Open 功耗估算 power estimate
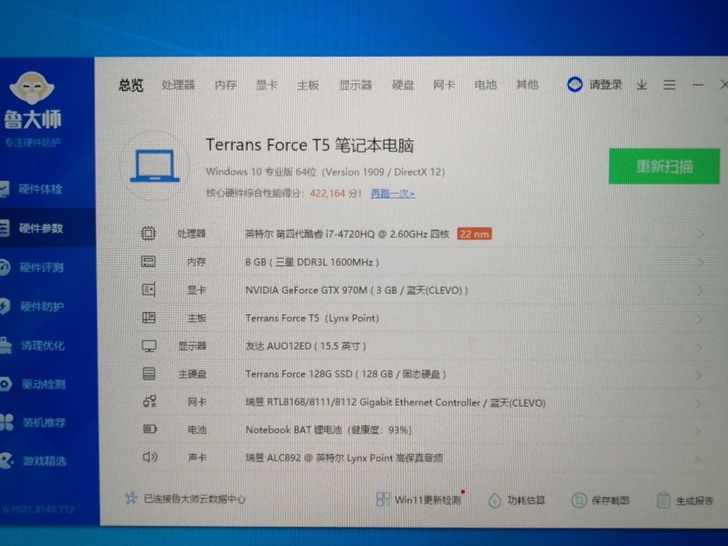The height and width of the screenshot is (546, 728). click(x=517, y=500)
